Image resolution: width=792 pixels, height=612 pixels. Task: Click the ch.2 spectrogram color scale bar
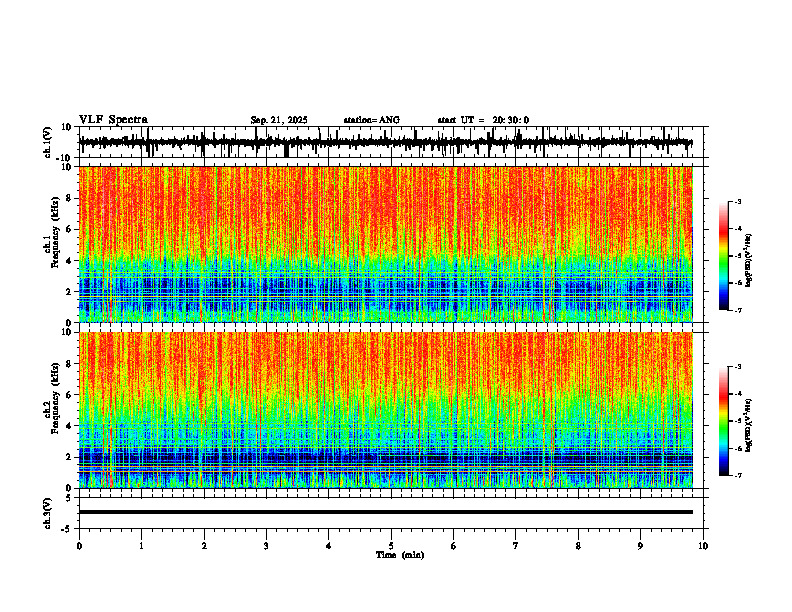click(x=723, y=421)
